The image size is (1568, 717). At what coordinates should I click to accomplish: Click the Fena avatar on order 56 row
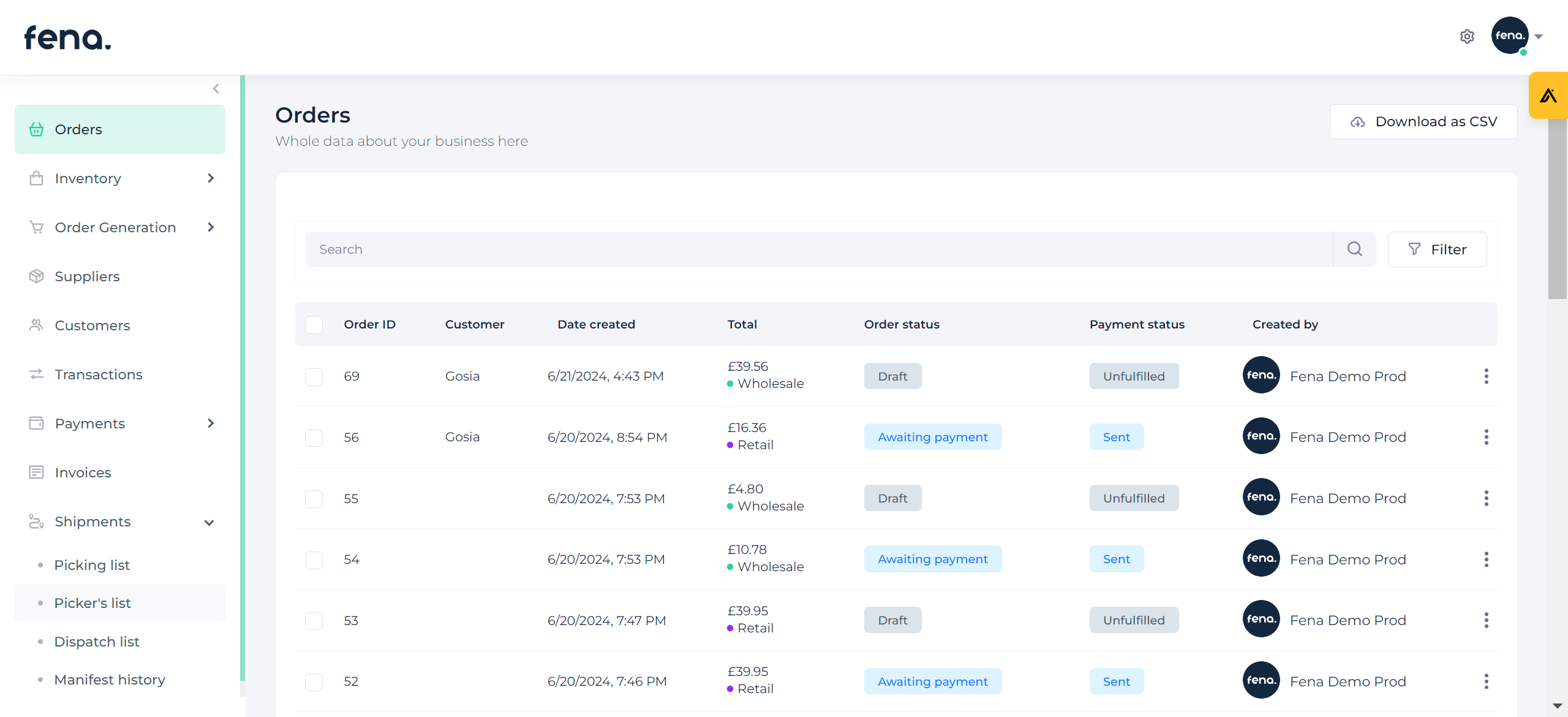click(x=1261, y=436)
